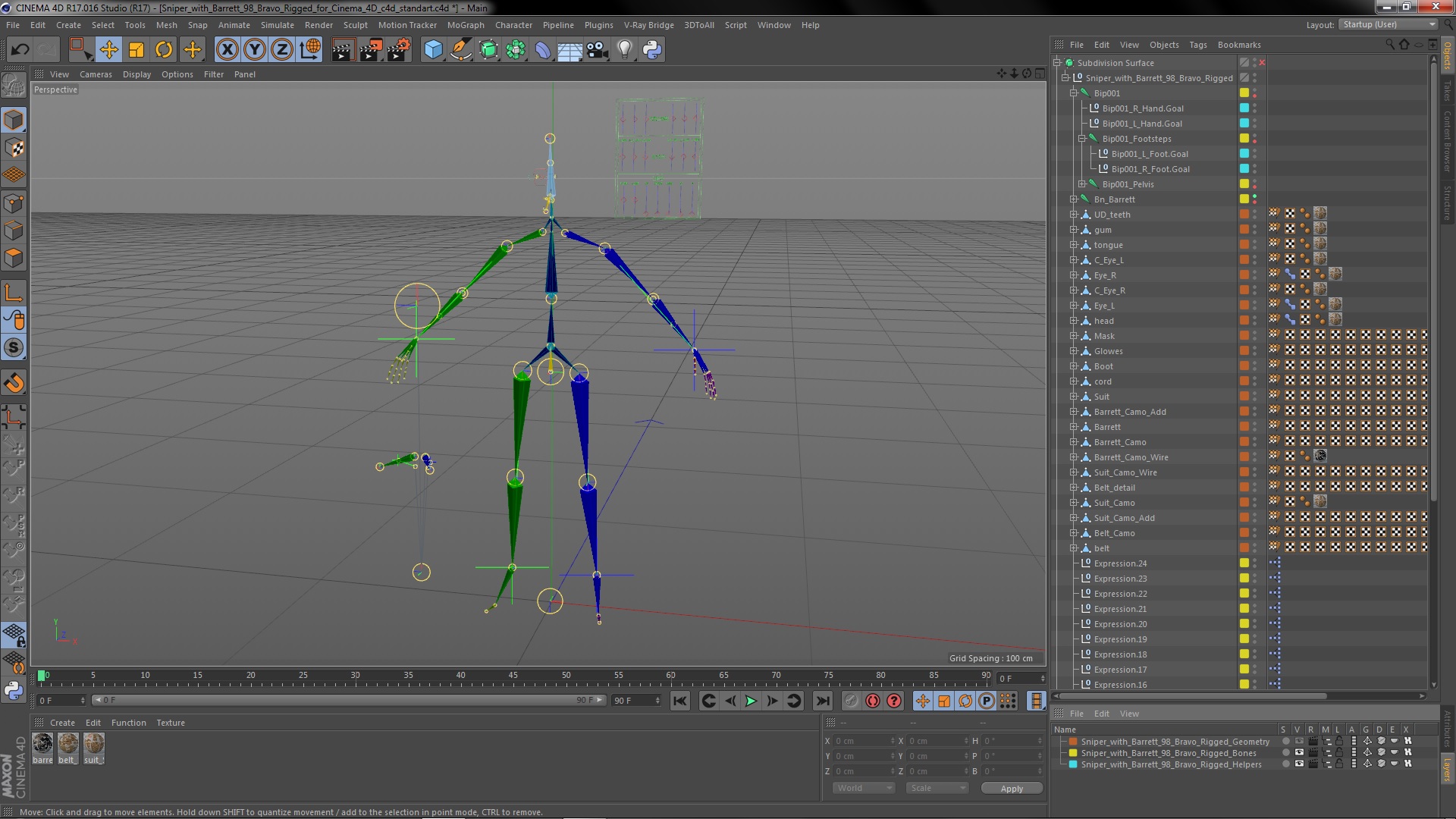Collapse the Bip001_Footsteps hierarchy

(x=1082, y=139)
